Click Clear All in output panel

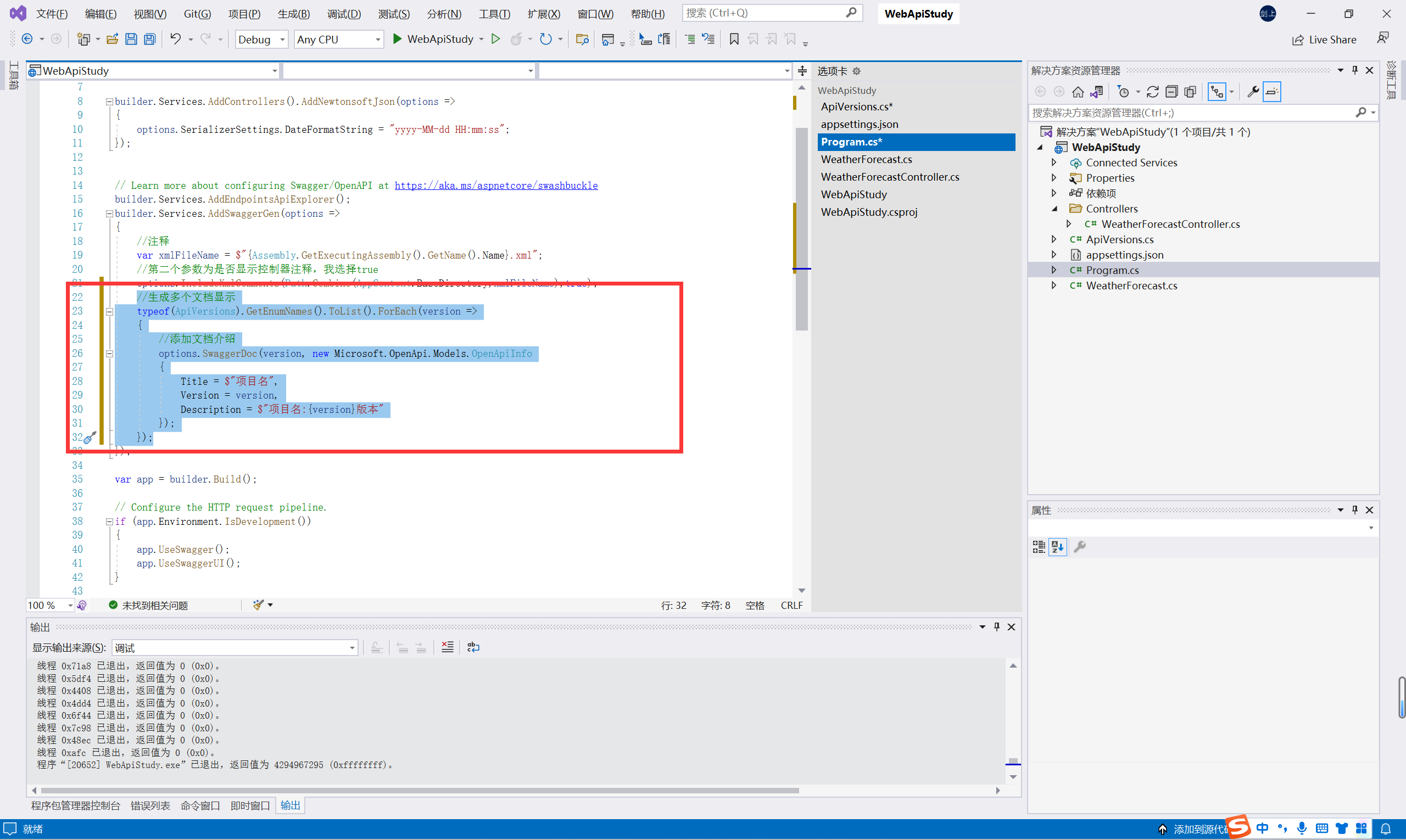[447, 647]
